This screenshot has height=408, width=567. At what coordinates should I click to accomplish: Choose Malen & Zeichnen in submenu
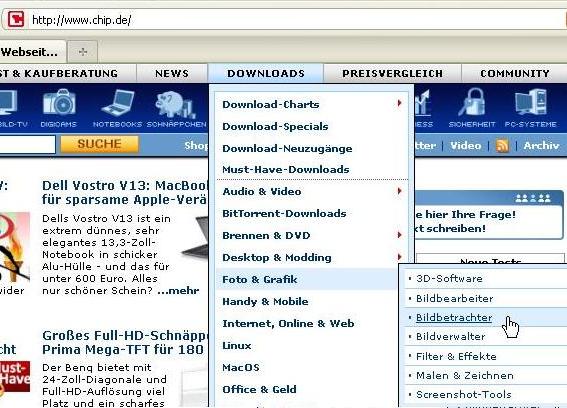(x=465, y=375)
